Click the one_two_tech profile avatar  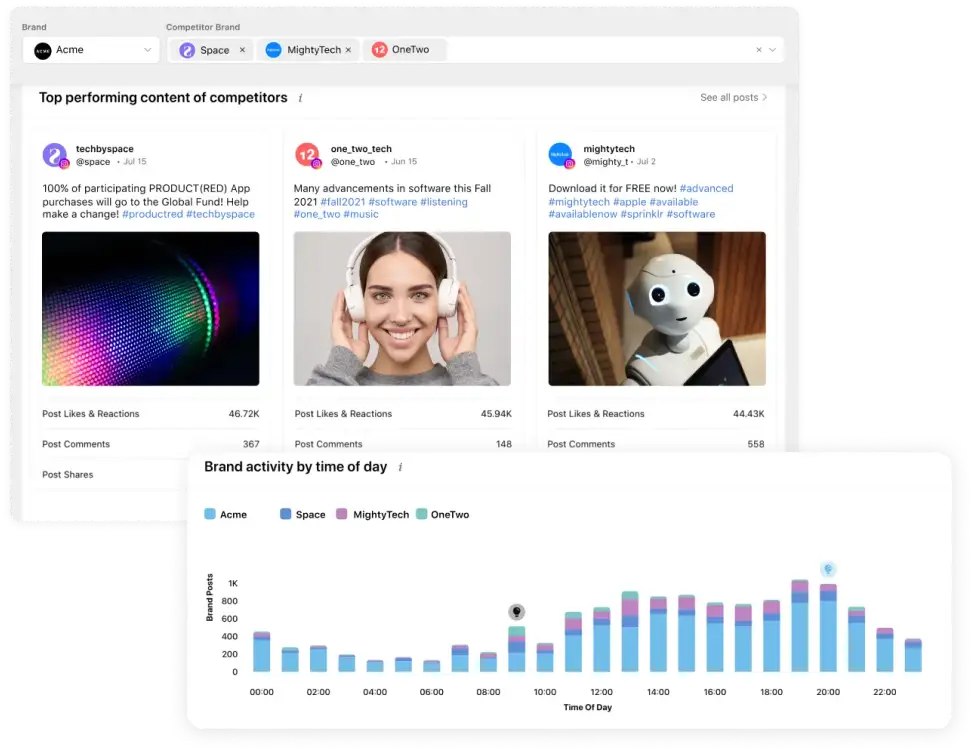pos(308,155)
